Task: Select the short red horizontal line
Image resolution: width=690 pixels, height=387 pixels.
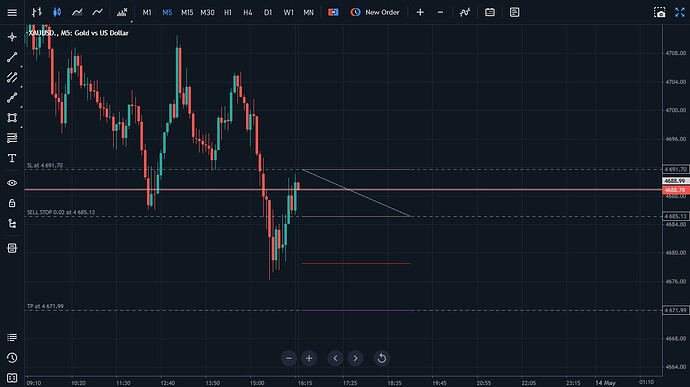Action: point(356,264)
